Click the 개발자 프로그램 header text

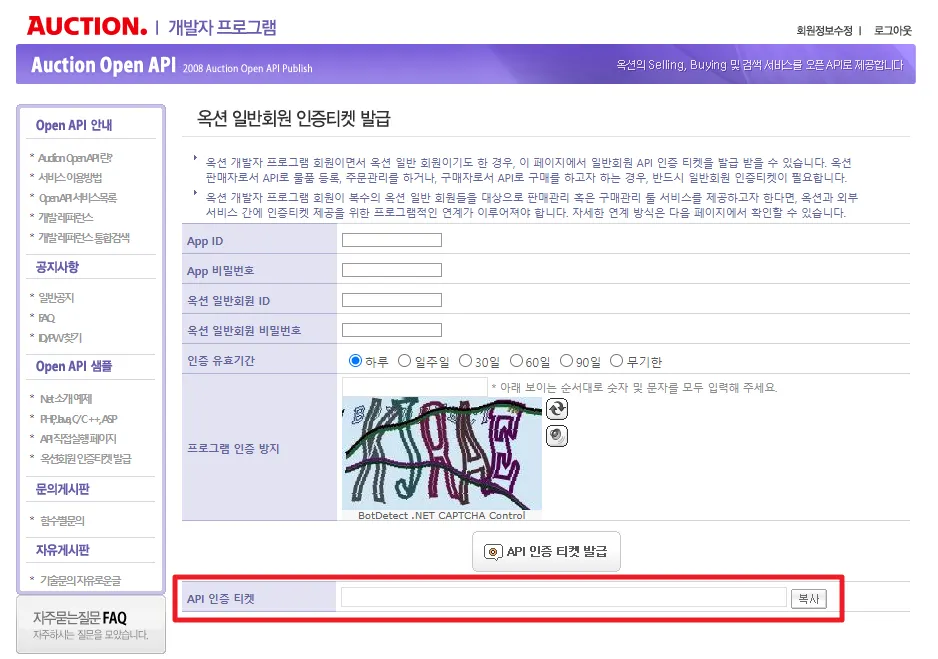tap(222, 28)
